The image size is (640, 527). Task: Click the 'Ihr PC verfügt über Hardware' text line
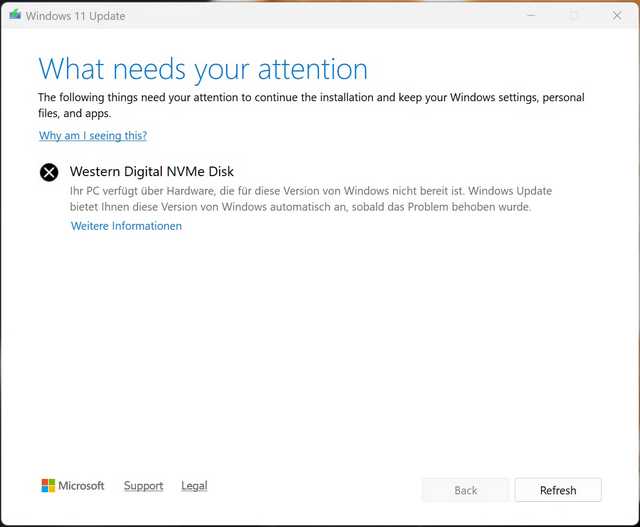(310, 190)
